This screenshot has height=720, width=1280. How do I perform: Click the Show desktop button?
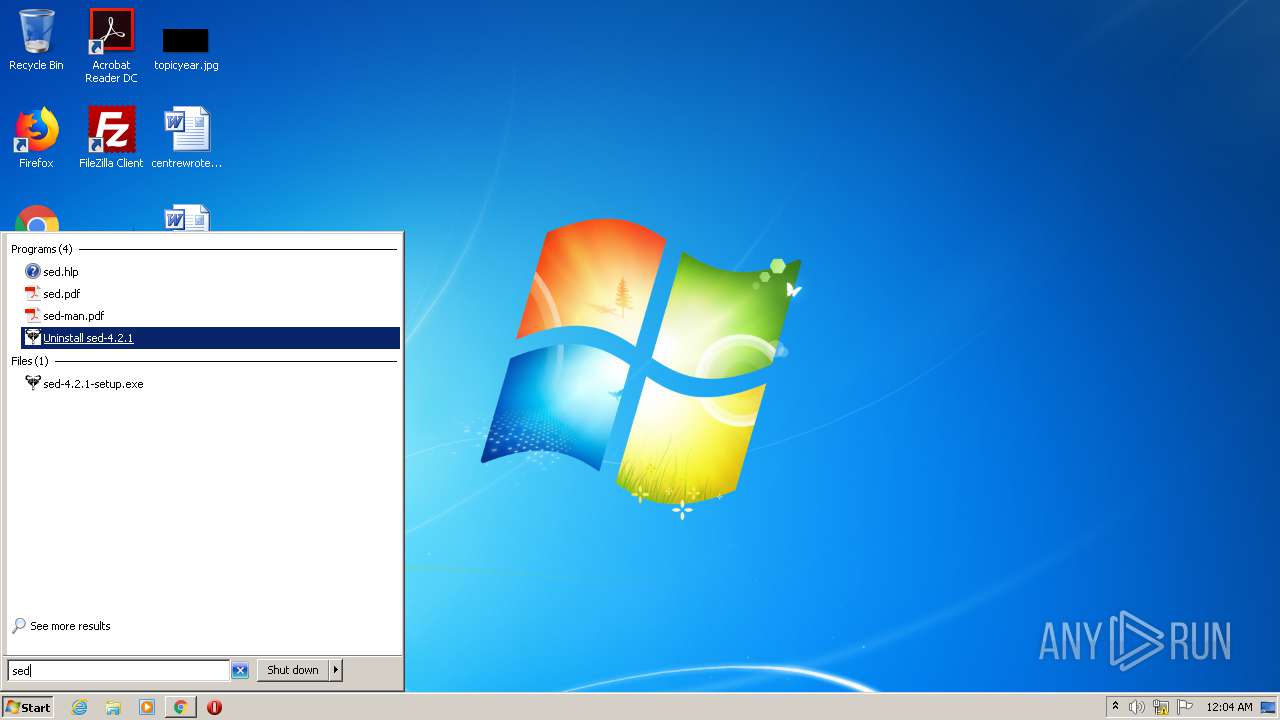coord(1268,707)
